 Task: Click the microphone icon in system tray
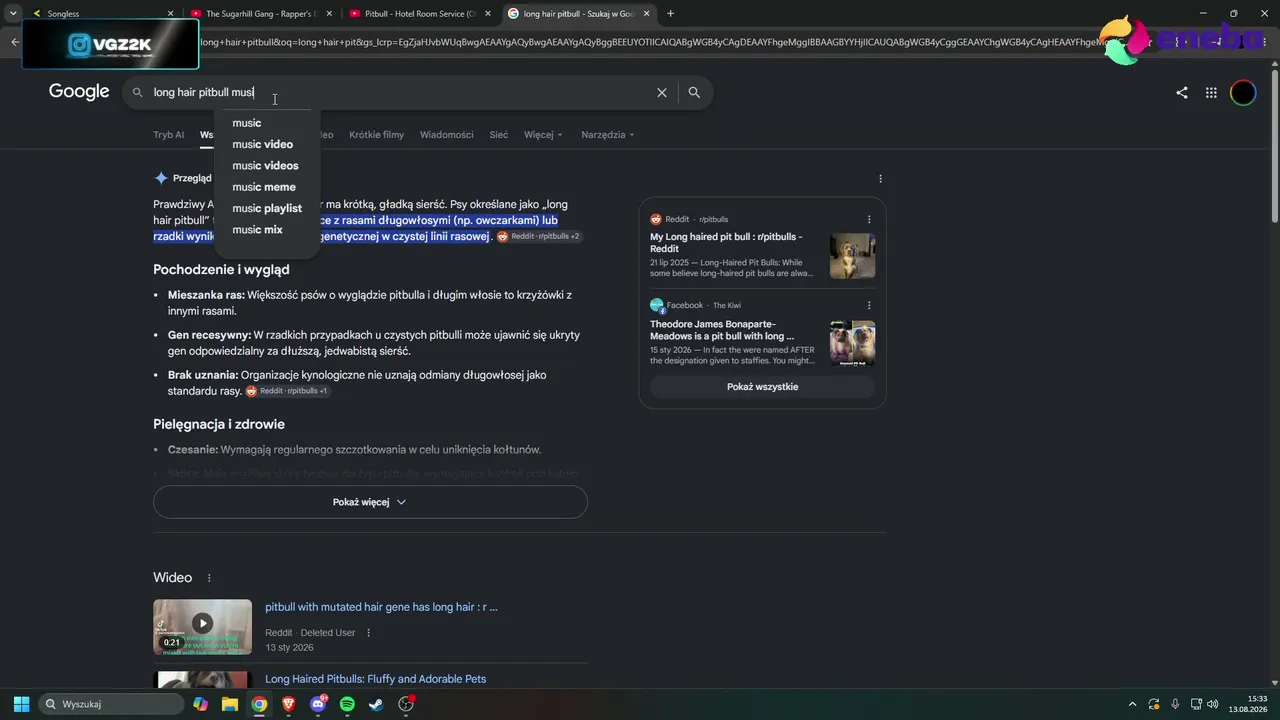tap(1175, 704)
